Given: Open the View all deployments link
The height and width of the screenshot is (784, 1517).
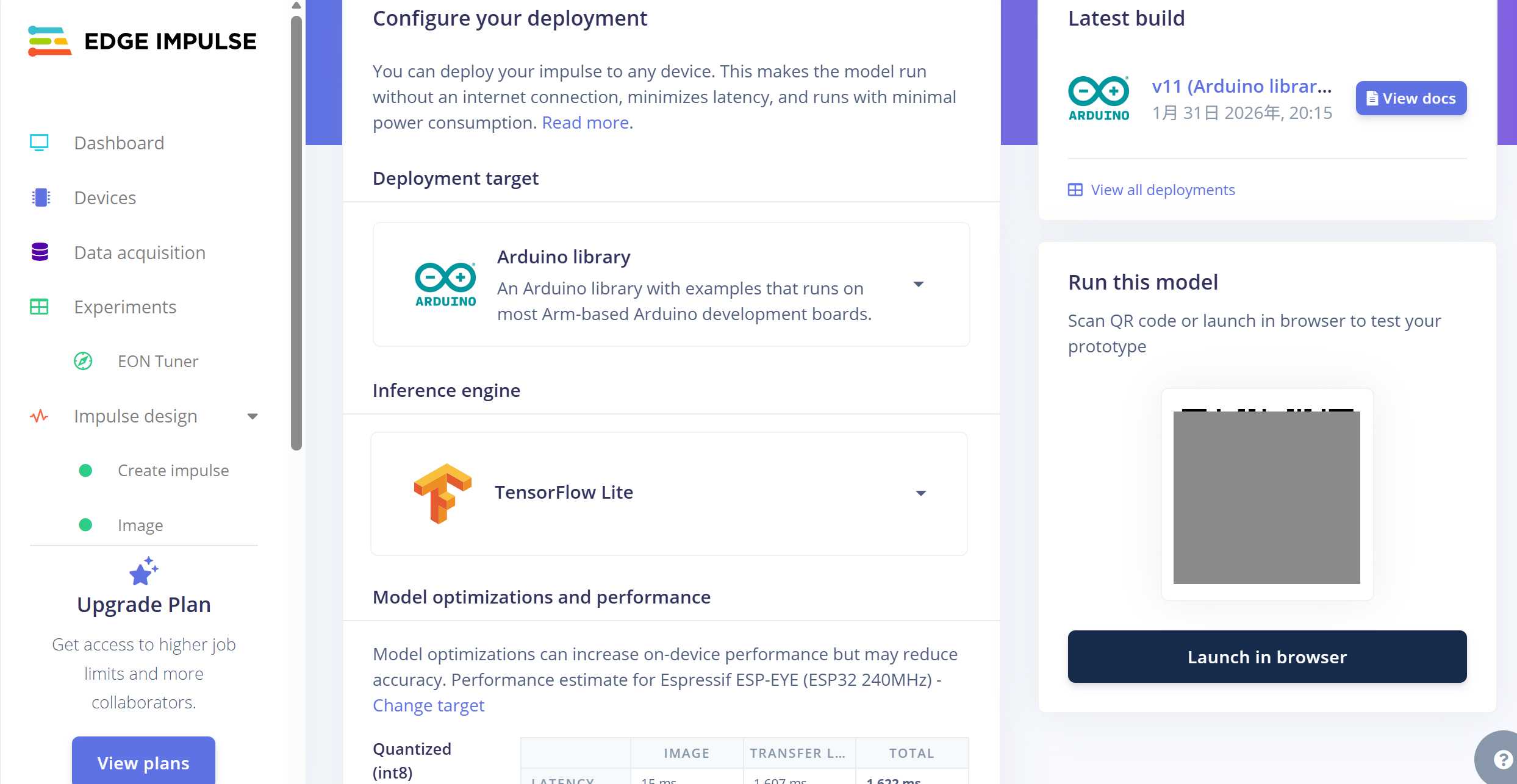Looking at the screenshot, I should tap(1162, 190).
